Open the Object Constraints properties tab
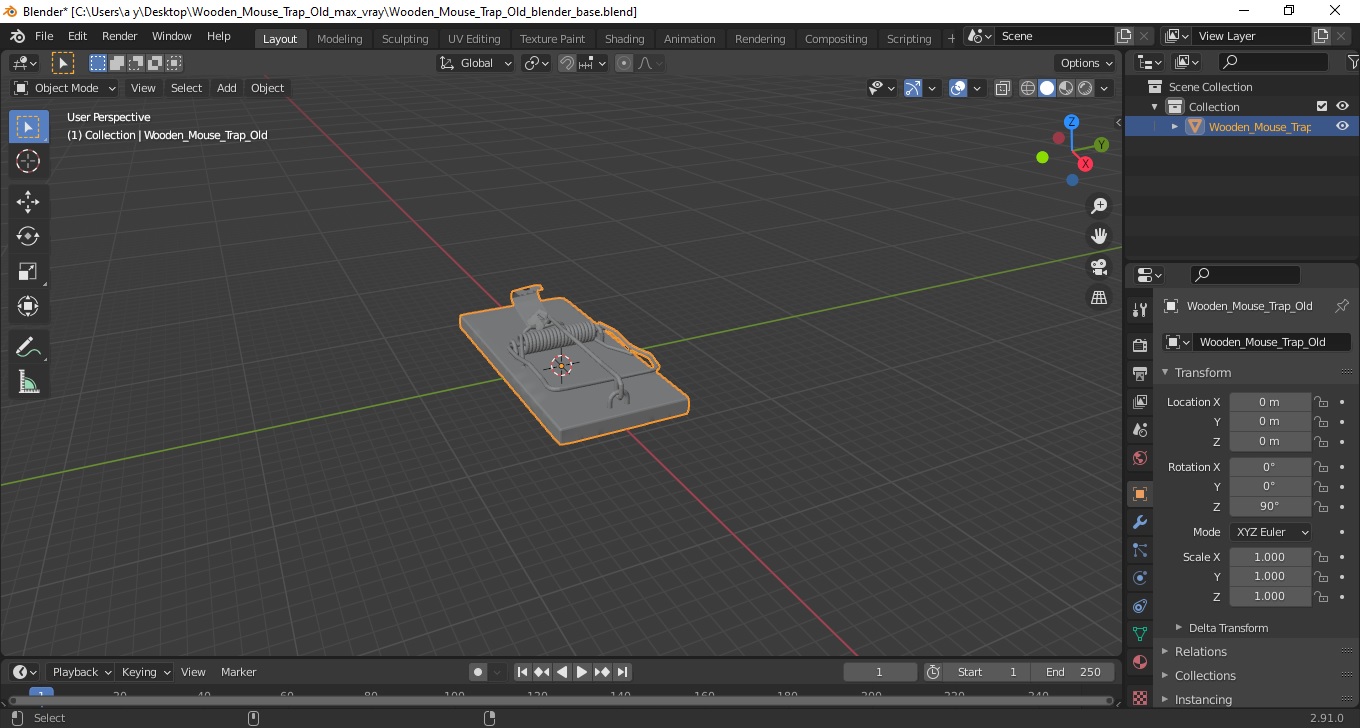 [x=1139, y=606]
